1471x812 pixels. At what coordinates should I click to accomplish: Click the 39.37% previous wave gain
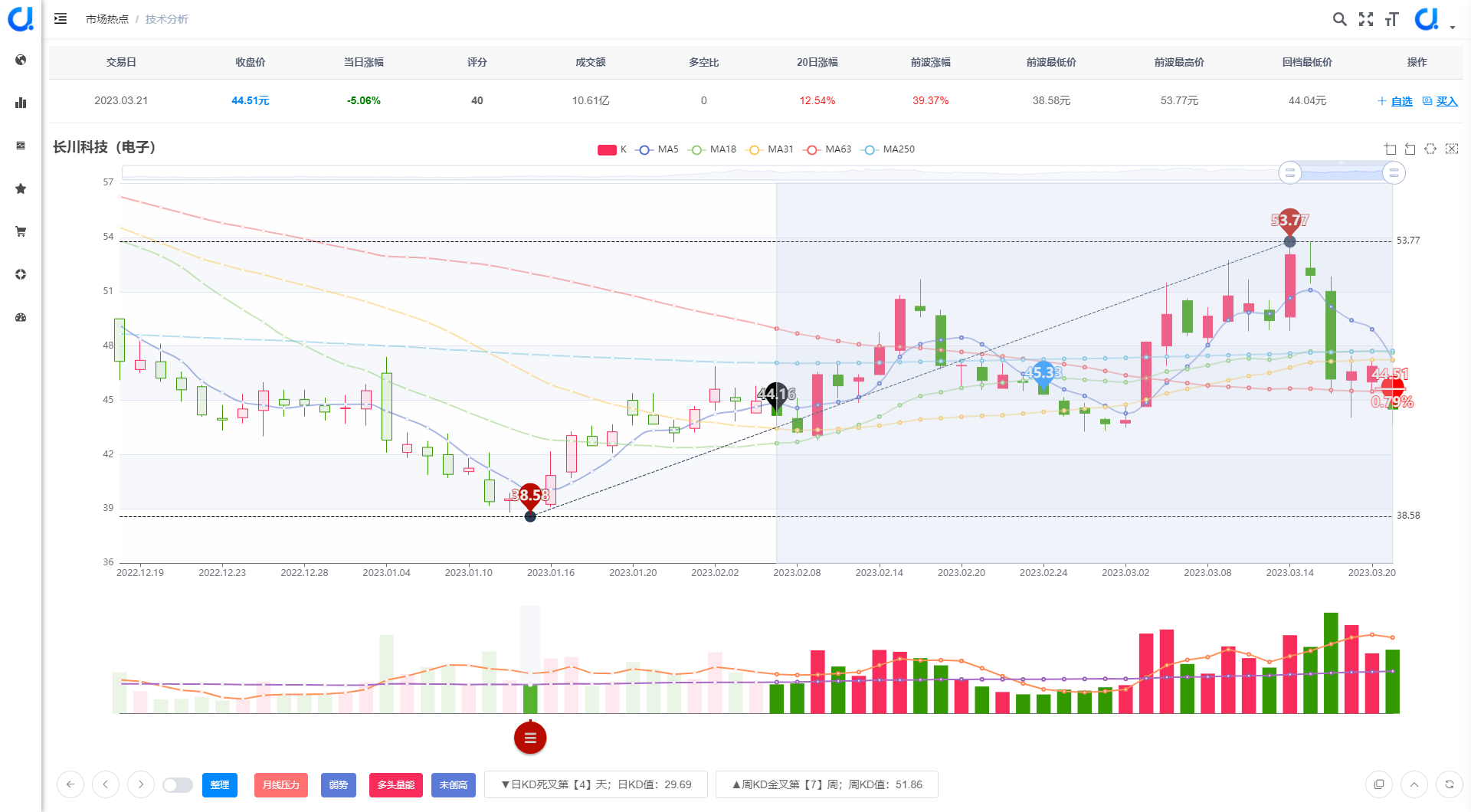pyautogui.click(x=931, y=100)
